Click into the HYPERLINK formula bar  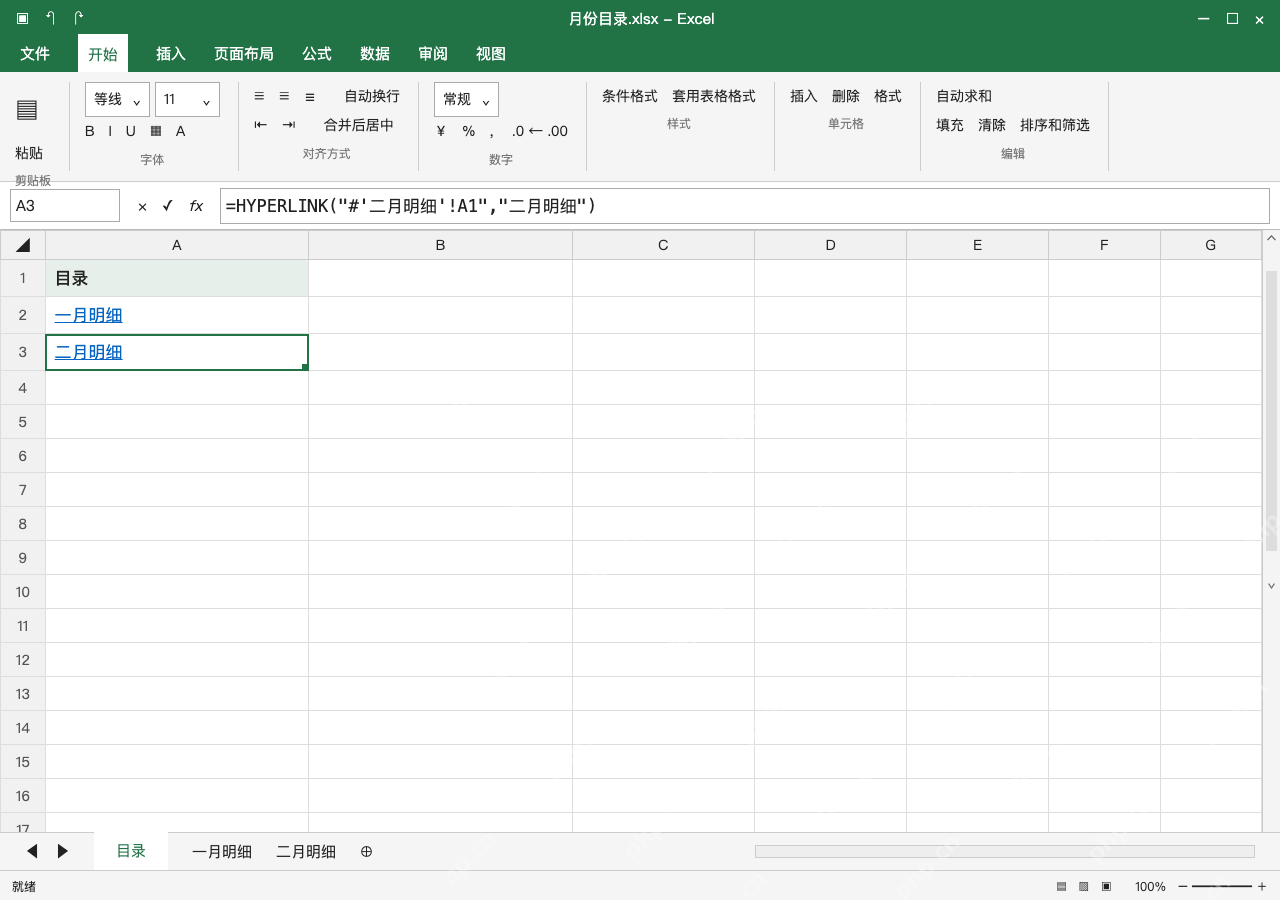click(744, 206)
